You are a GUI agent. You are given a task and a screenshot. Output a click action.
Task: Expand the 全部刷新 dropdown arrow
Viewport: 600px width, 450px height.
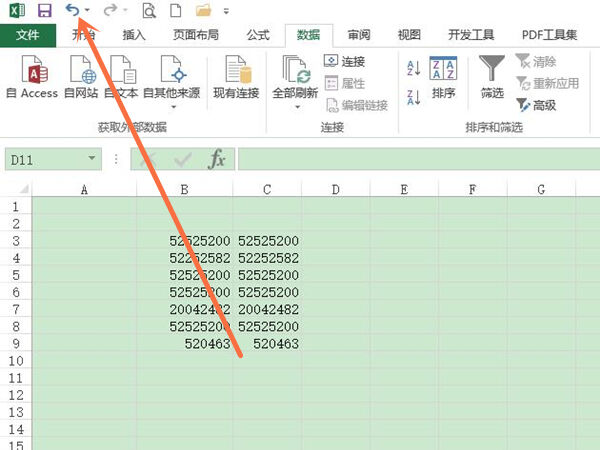coord(297,108)
